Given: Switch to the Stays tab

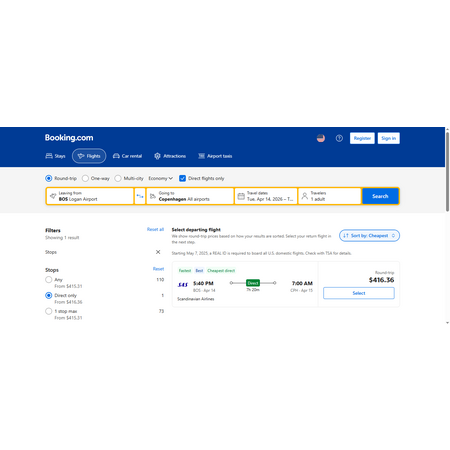Looking at the screenshot, I should (55, 156).
